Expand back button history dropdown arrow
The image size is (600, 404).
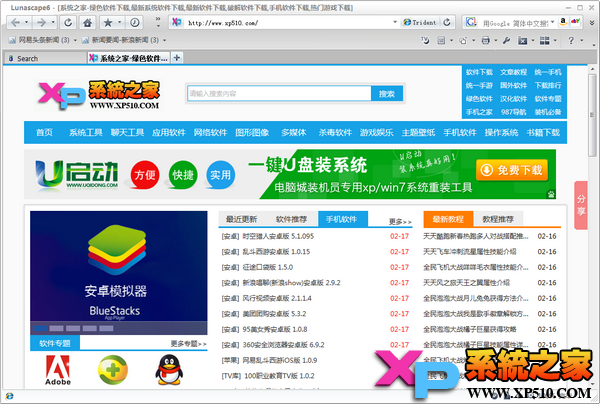pos(26,23)
